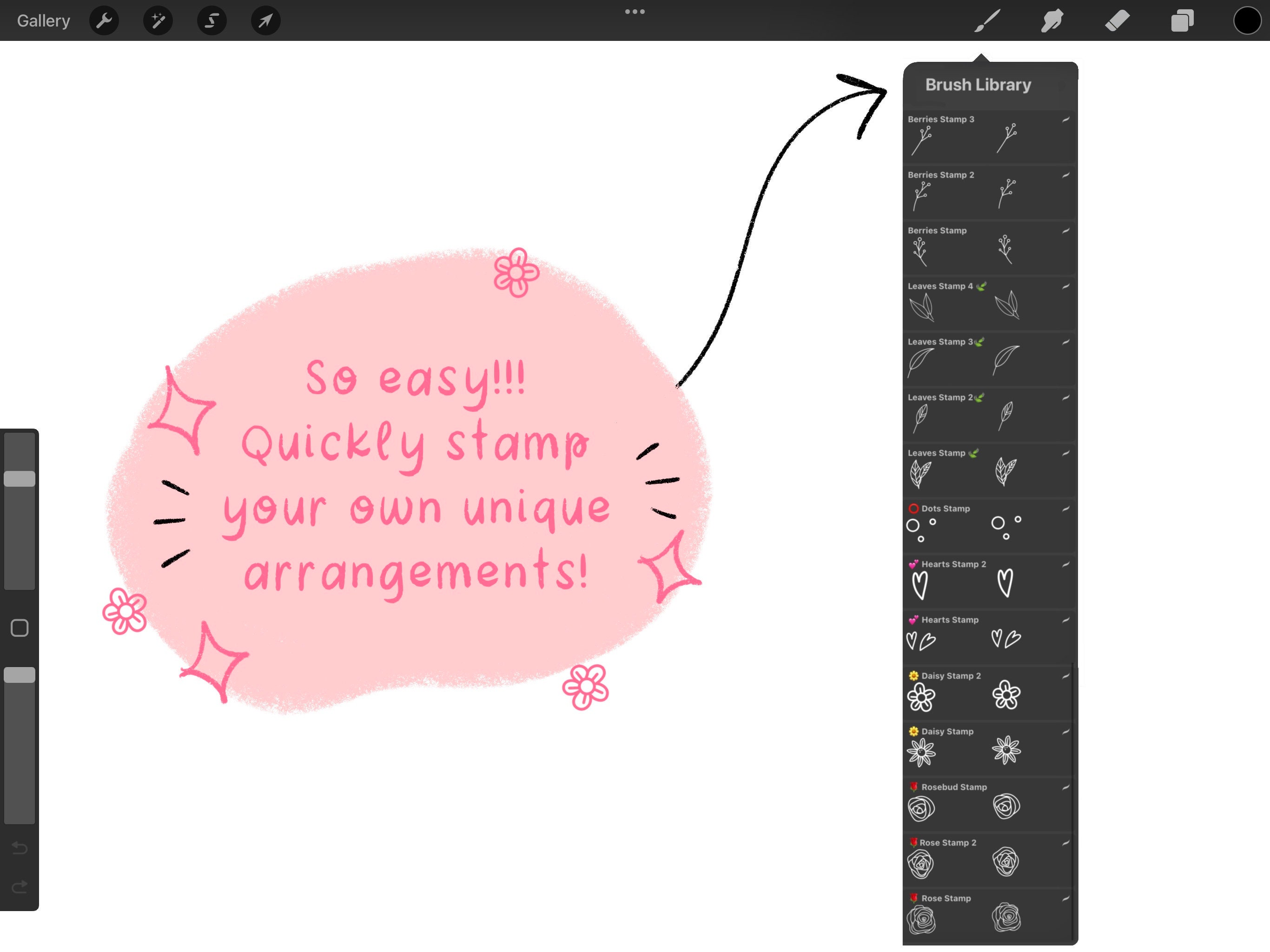1270x952 pixels.
Task: Tap the redo arrow in sidebar
Action: pos(20,887)
